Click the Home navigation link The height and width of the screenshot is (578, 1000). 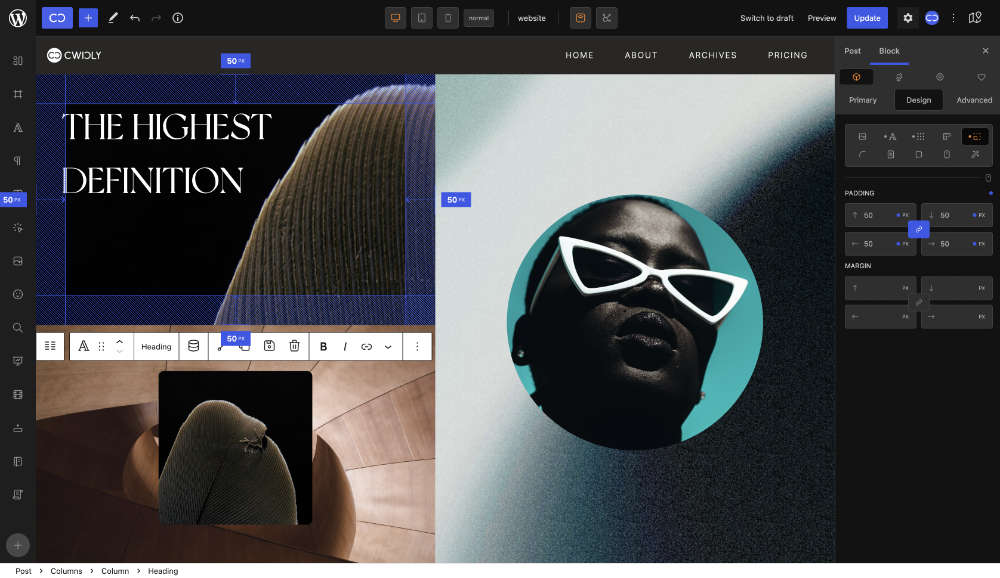tap(579, 56)
